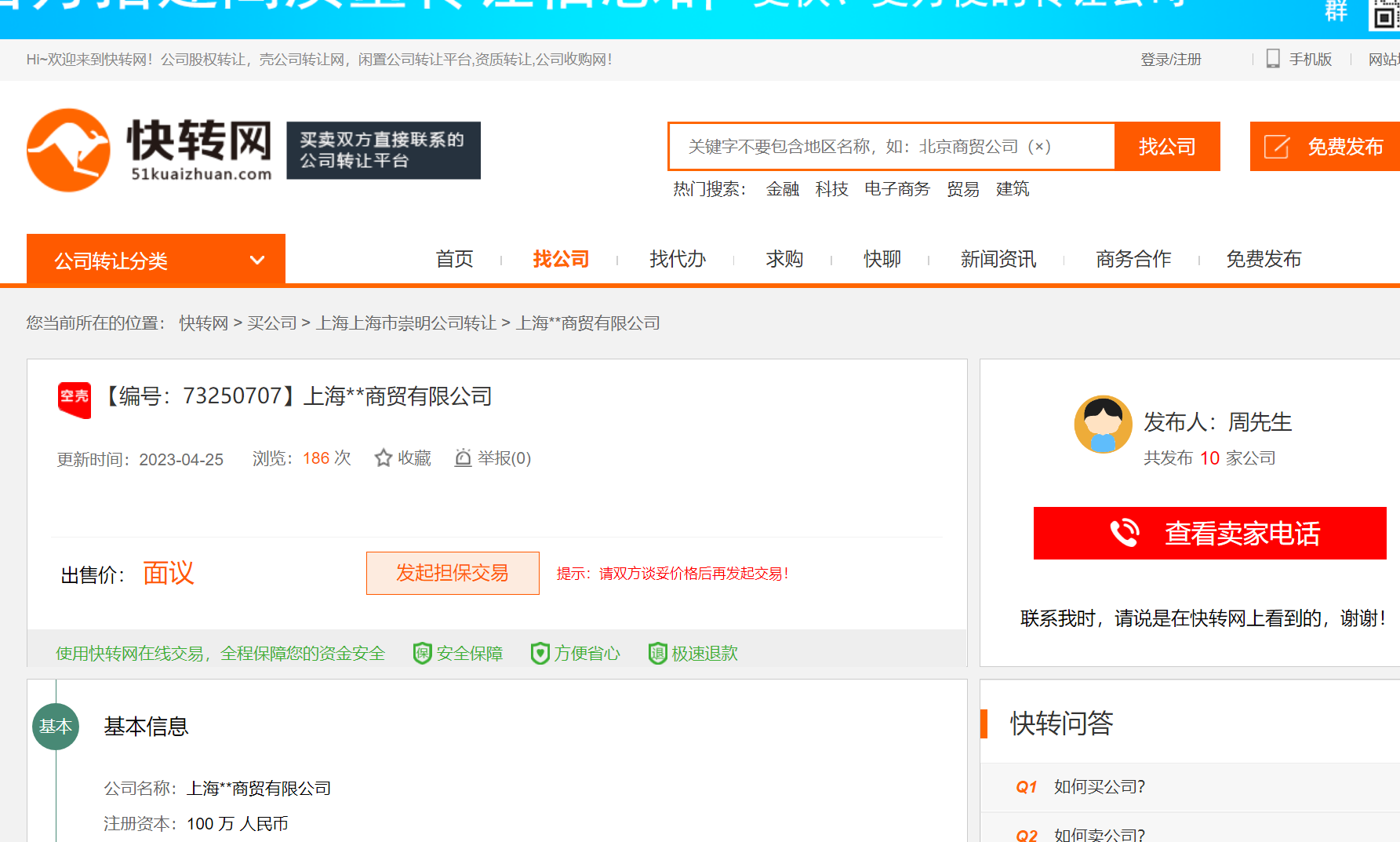Click the 安全保障 green shield icon
This screenshot has width=1400, height=842.
tap(422, 652)
